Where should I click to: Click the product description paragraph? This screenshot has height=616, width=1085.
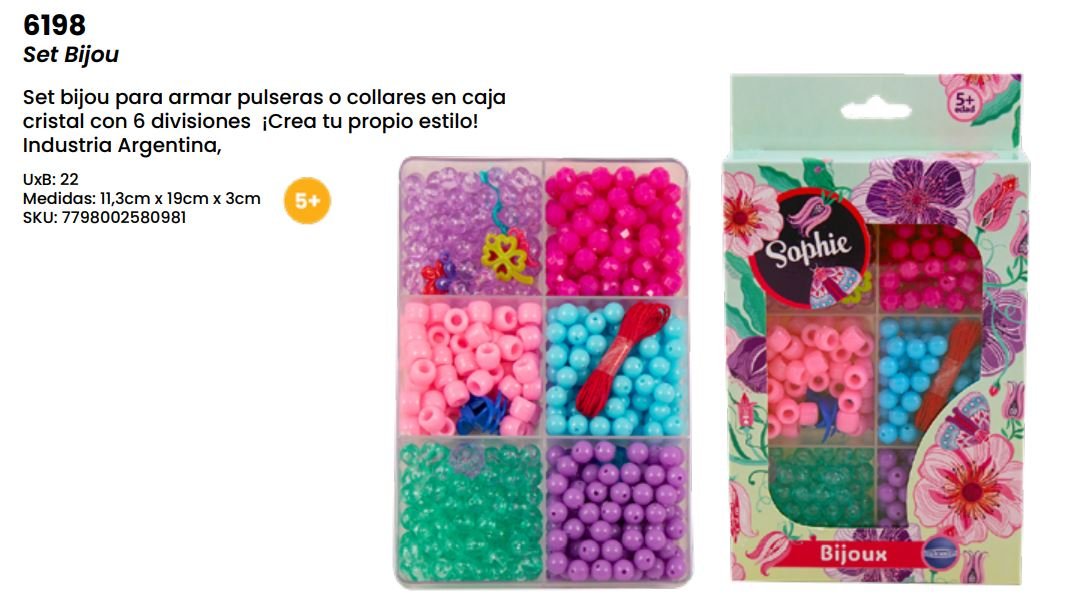click(x=264, y=121)
